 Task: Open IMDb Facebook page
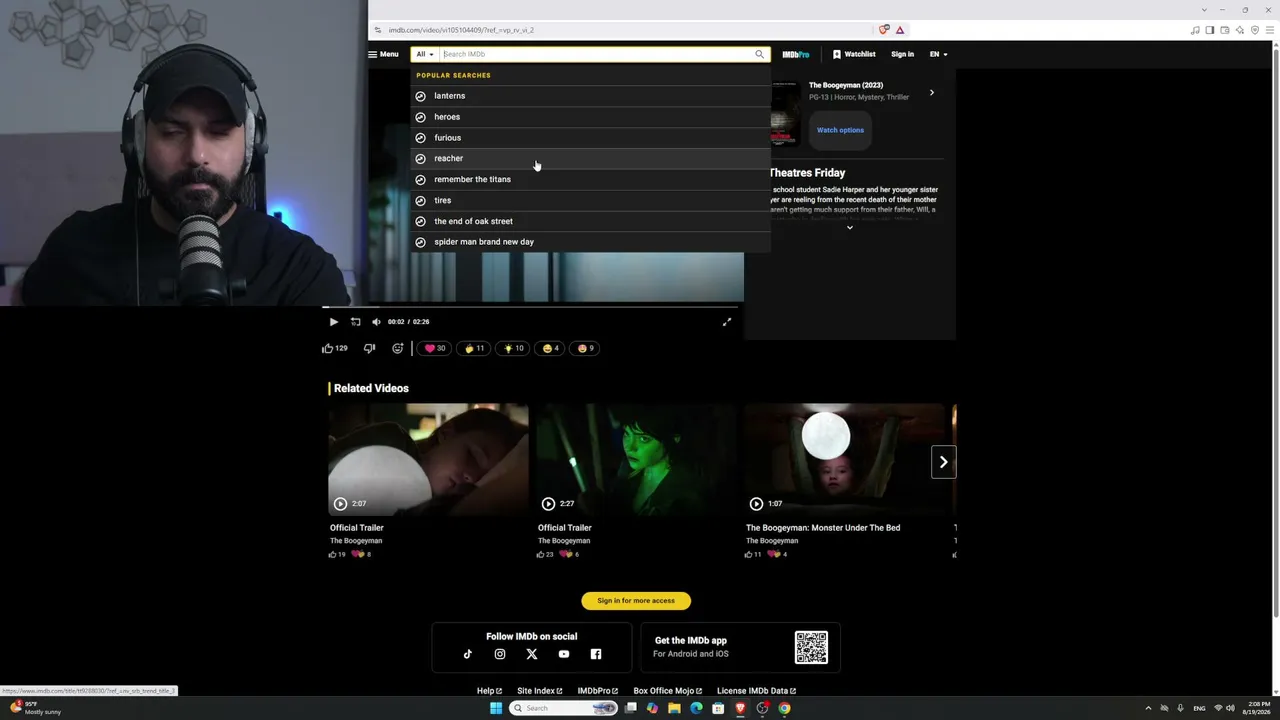point(596,654)
